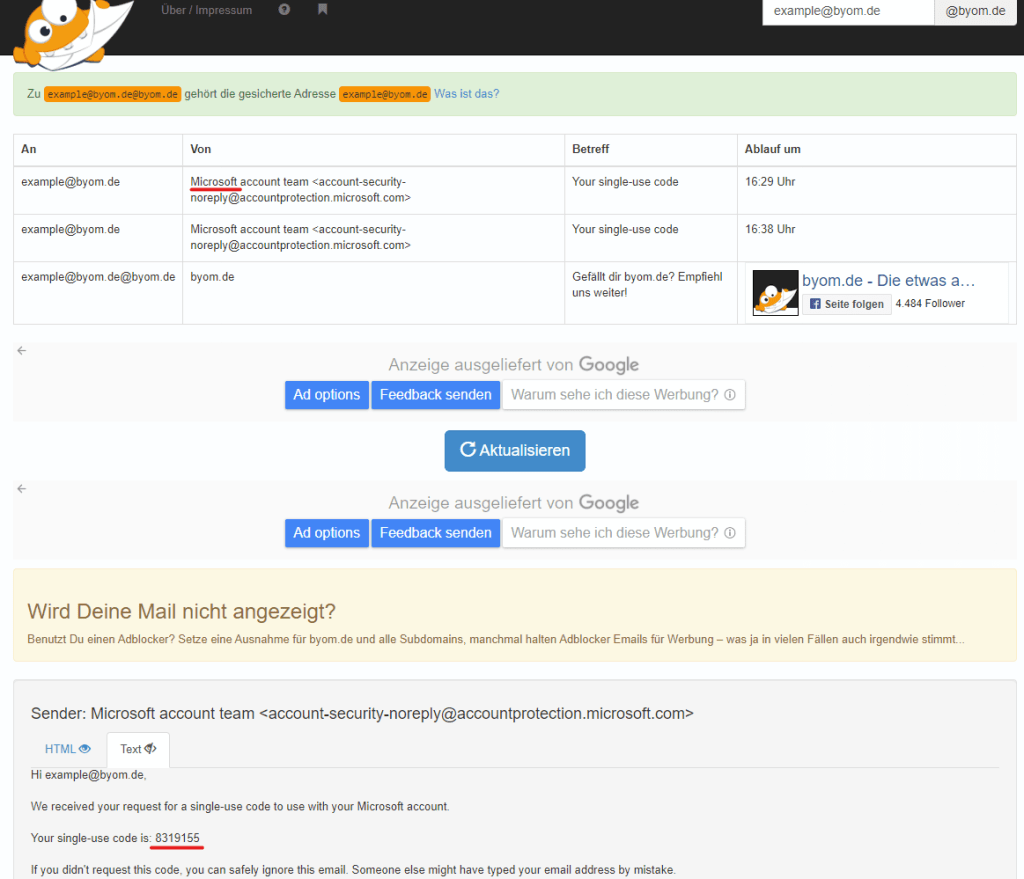Open Über / Impressum menu item

[x=206, y=10]
